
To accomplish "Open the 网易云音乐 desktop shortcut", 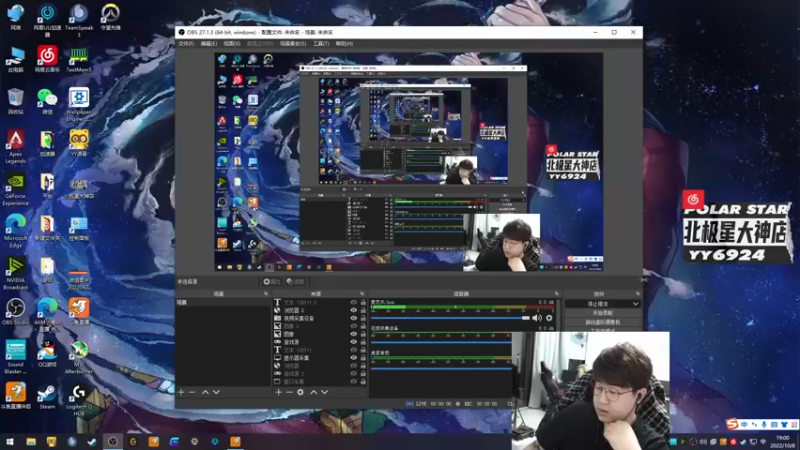I will click(x=47, y=59).
